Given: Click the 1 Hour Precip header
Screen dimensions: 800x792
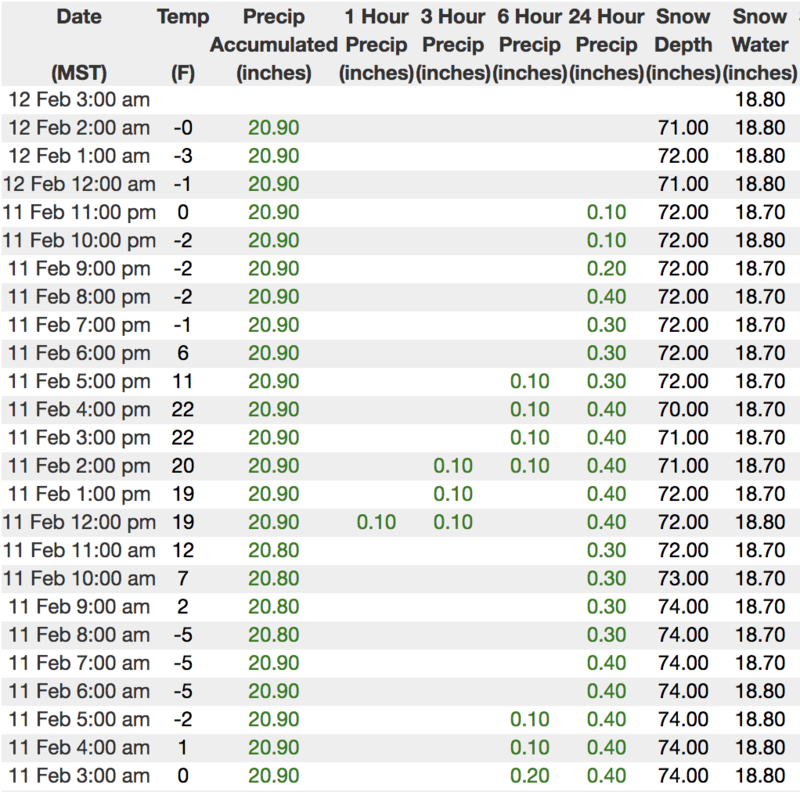Looking at the screenshot, I should click(376, 45).
